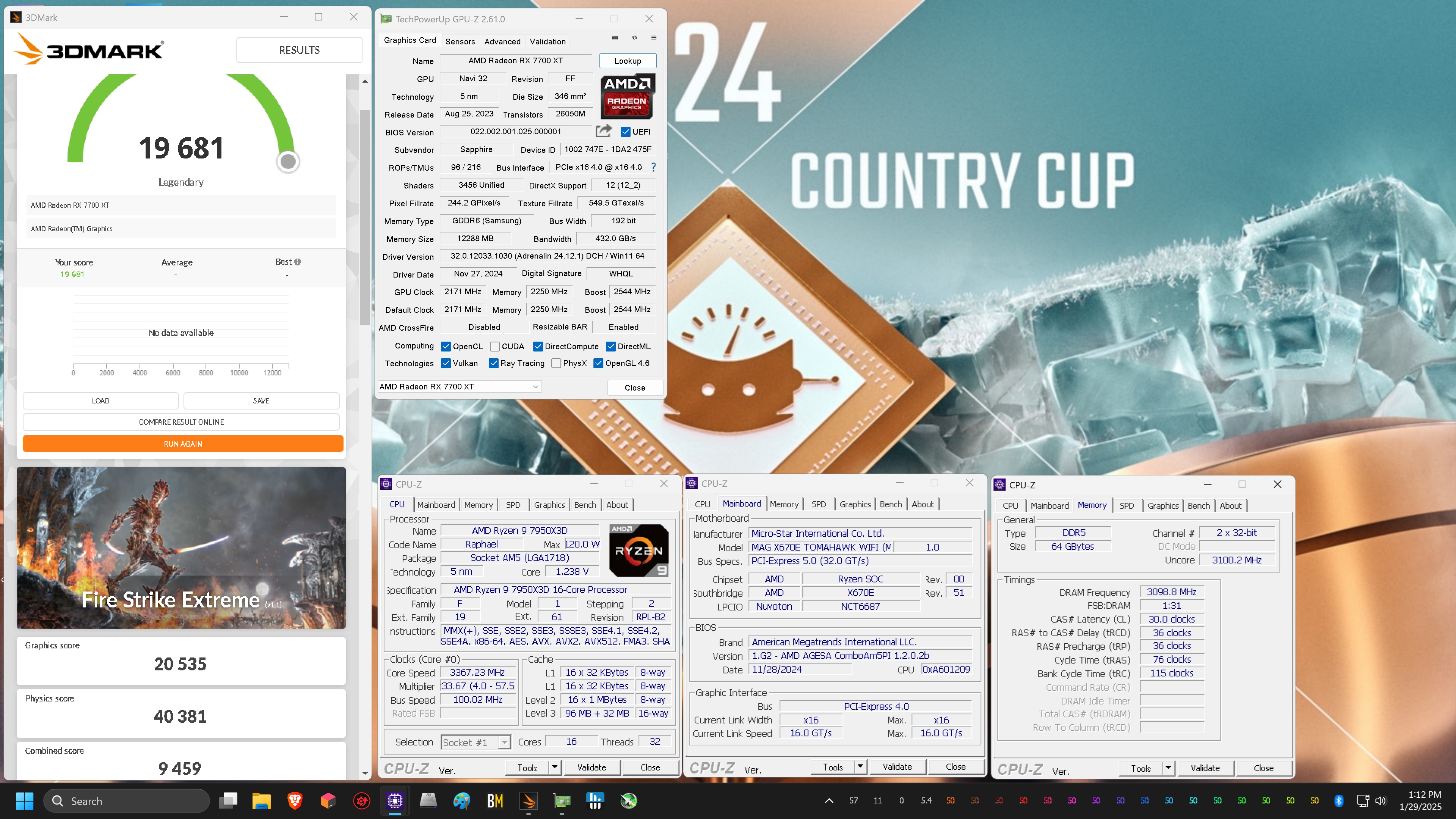Switch to 3DMark from the taskbar

pos(528,800)
